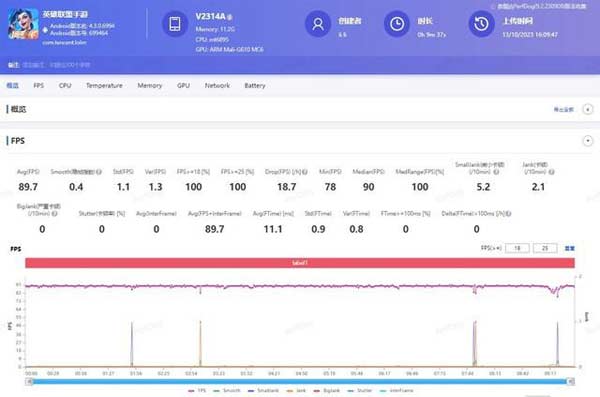Open the overview tab

click(13, 85)
